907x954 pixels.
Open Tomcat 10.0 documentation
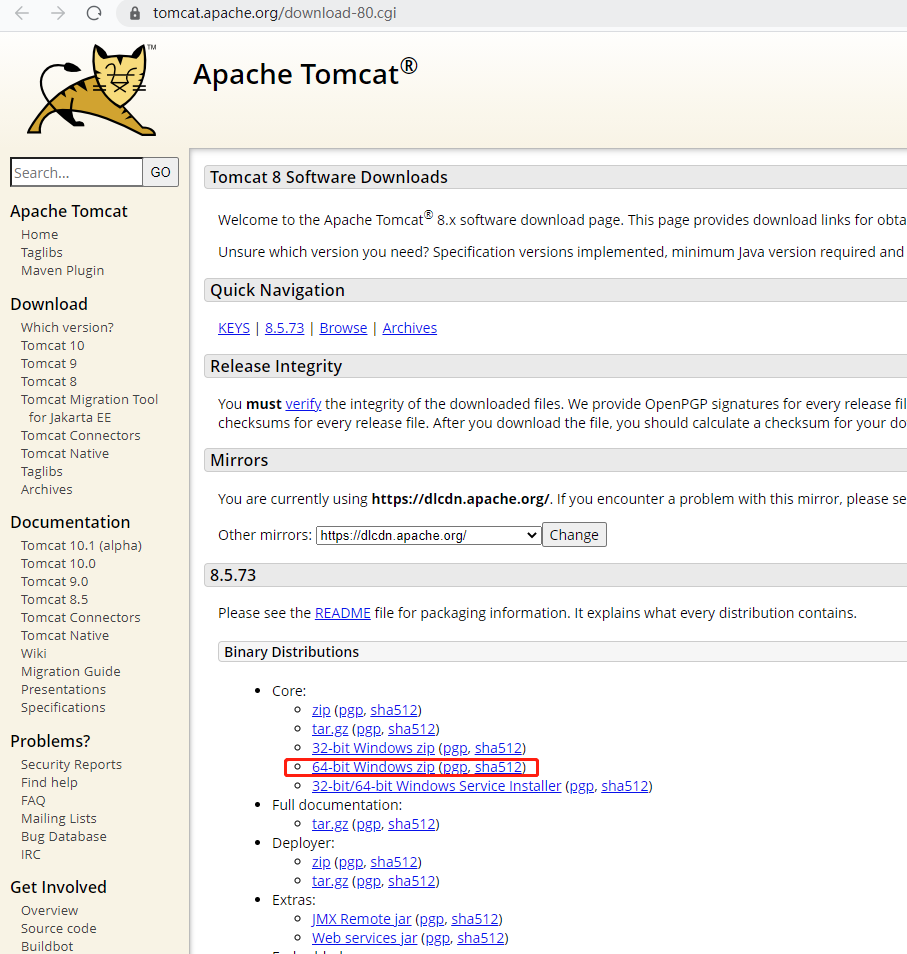pyautogui.click(x=58, y=563)
